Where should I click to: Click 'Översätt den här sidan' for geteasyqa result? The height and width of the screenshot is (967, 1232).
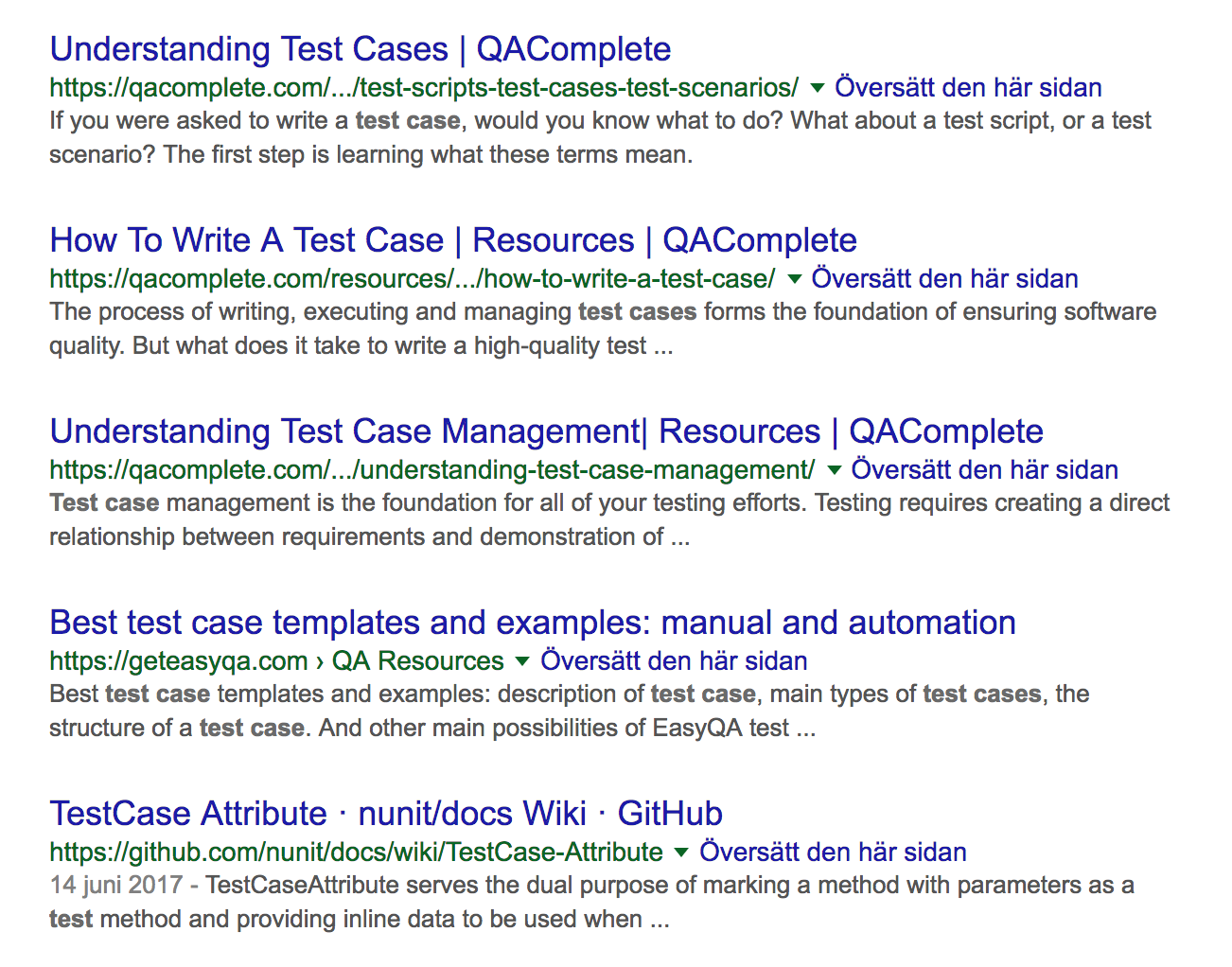[x=674, y=661]
